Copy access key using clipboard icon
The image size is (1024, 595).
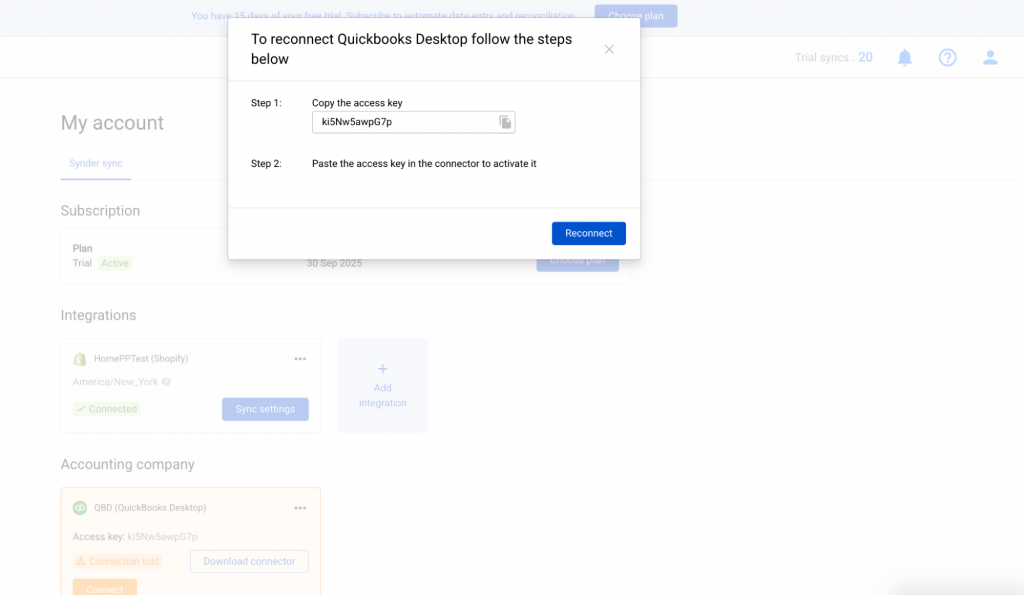point(506,122)
